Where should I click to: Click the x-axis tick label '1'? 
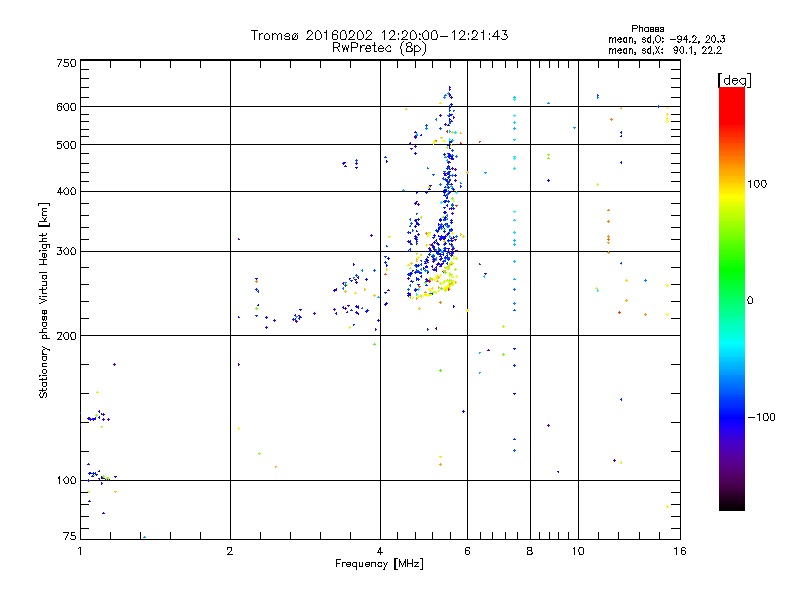point(80,551)
